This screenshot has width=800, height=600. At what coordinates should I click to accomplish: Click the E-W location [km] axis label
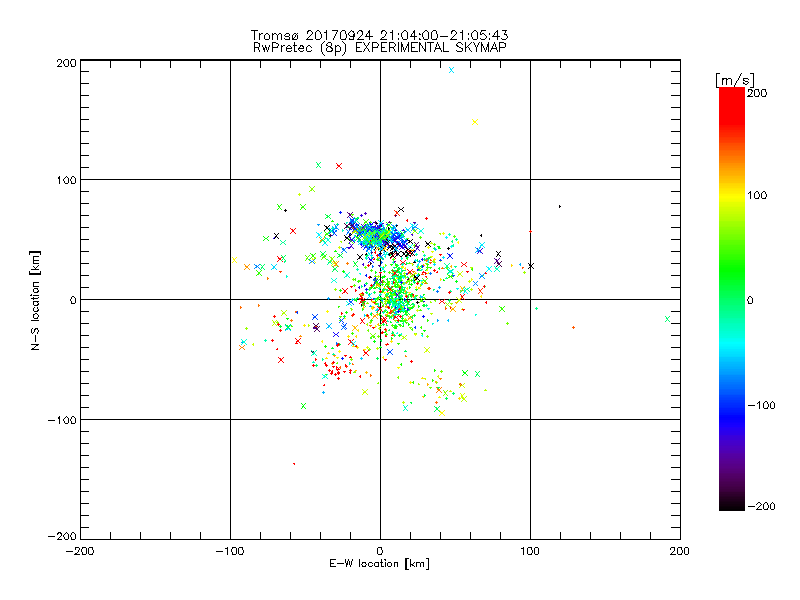[x=380, y=564]
